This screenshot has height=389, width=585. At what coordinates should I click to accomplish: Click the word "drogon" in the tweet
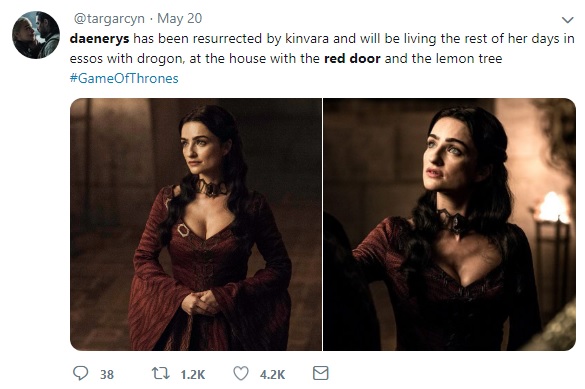pyautogui.click(x=161, y=59)
